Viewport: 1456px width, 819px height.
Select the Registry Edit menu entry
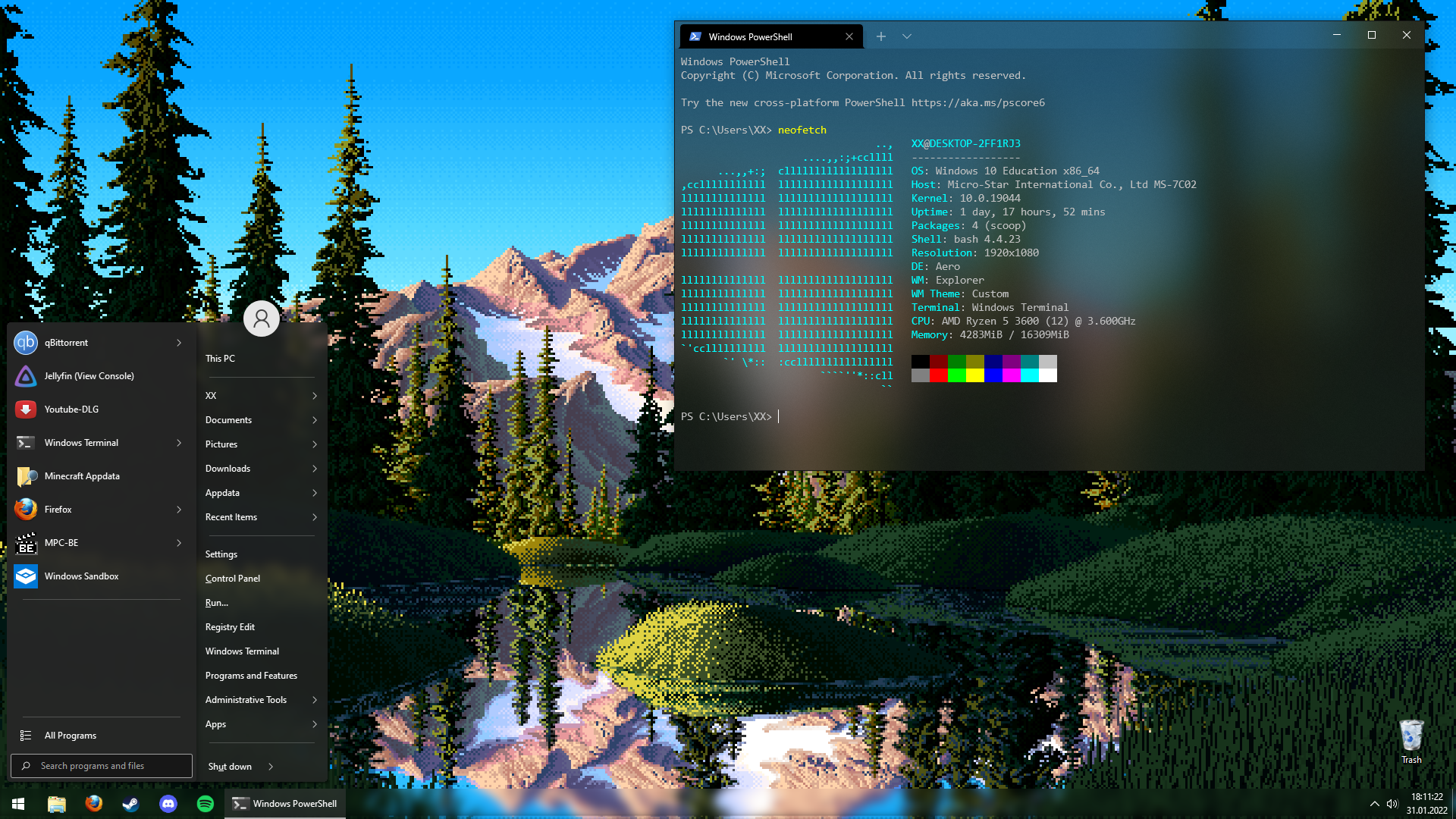pyautogui.click(x=230, y=627)
